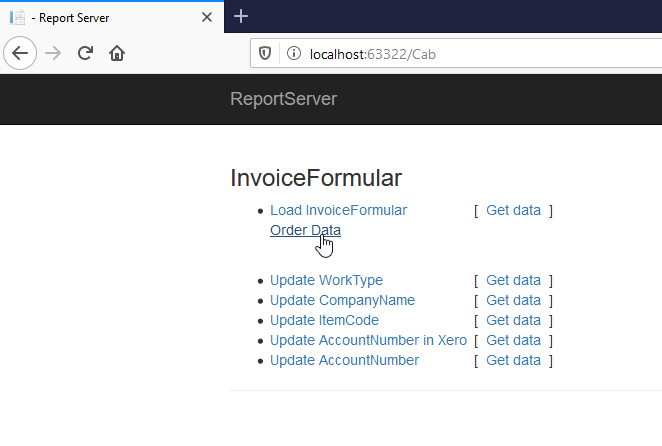This screenshot has height=446, width=662.
Task: Click the browser back arrow button
Action: point(21,53)
